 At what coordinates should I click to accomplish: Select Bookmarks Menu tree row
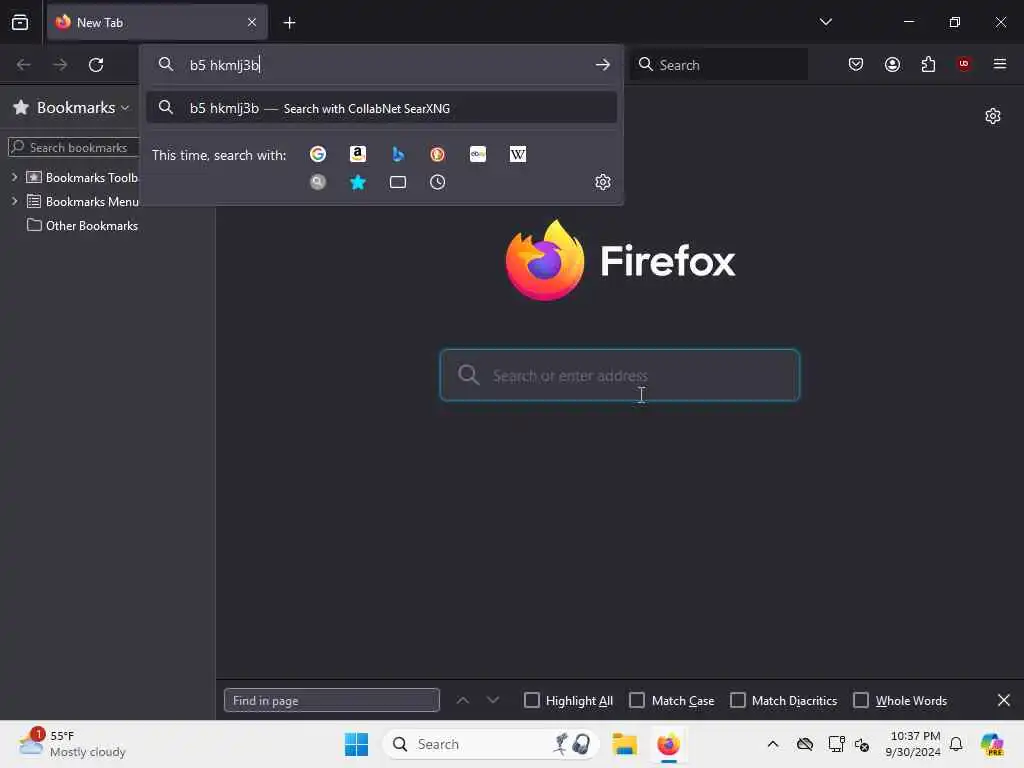[82, 201]
